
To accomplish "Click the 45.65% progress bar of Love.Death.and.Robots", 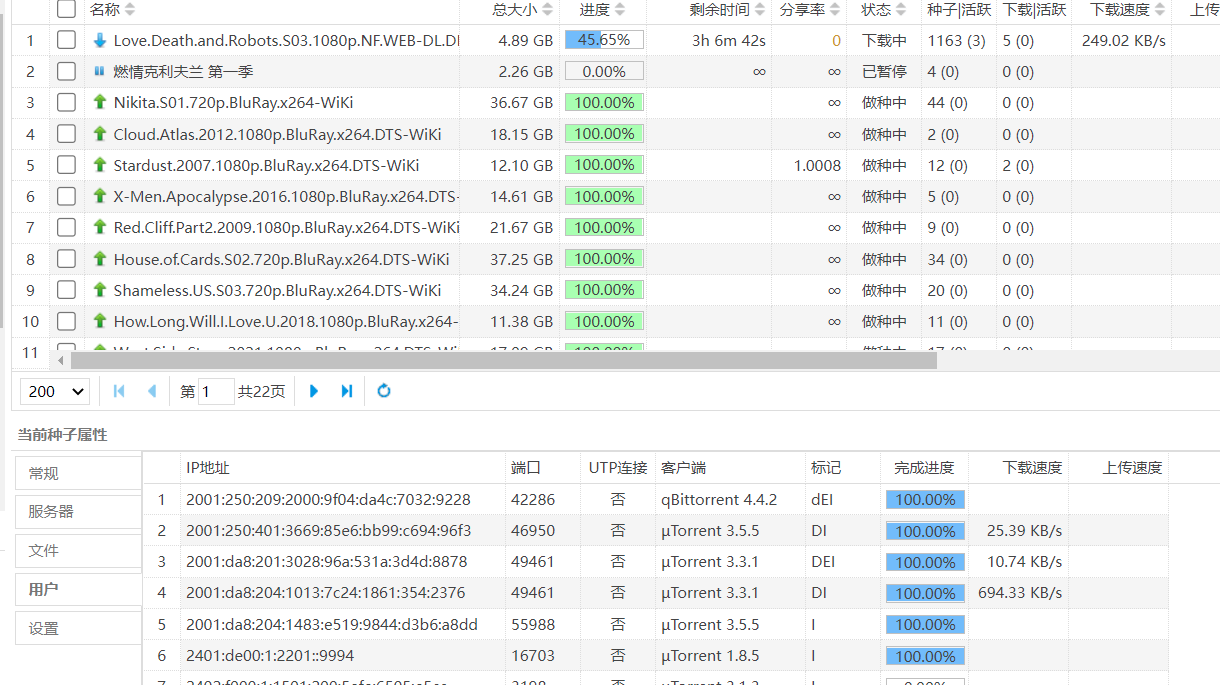I will (x=604, y=41).
